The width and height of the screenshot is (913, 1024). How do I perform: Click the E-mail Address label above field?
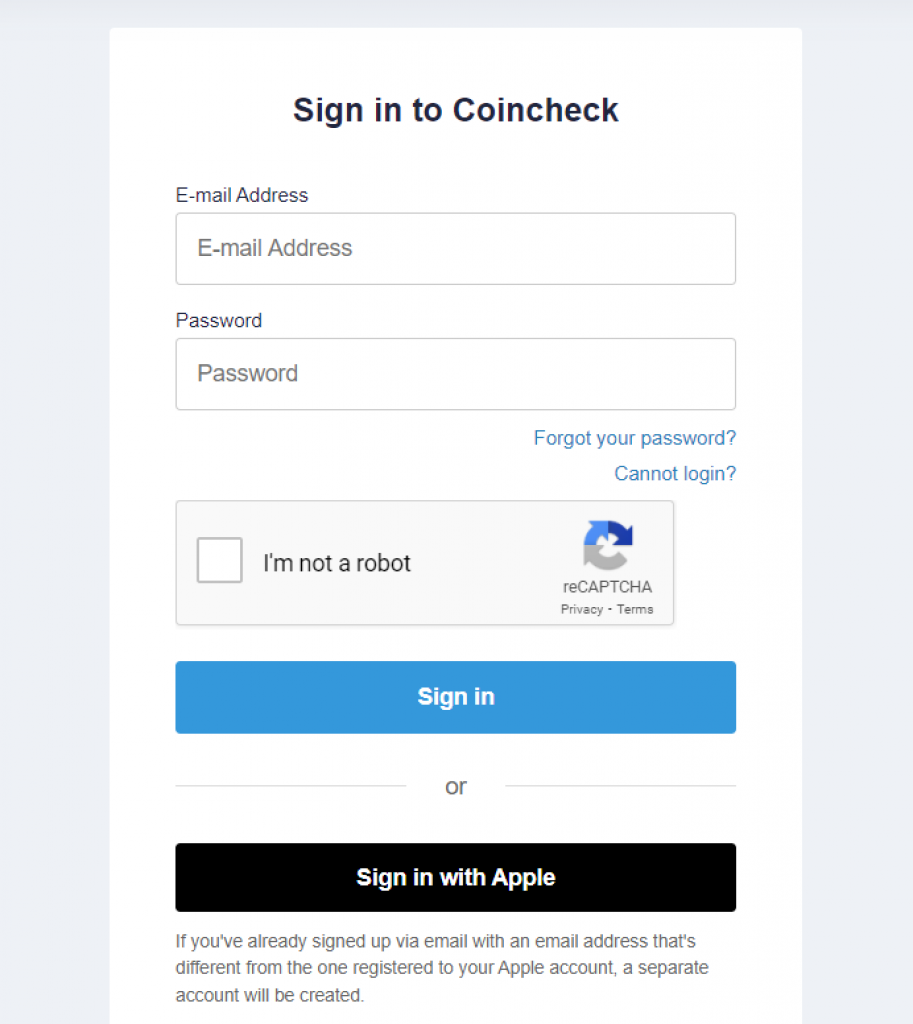242,195
